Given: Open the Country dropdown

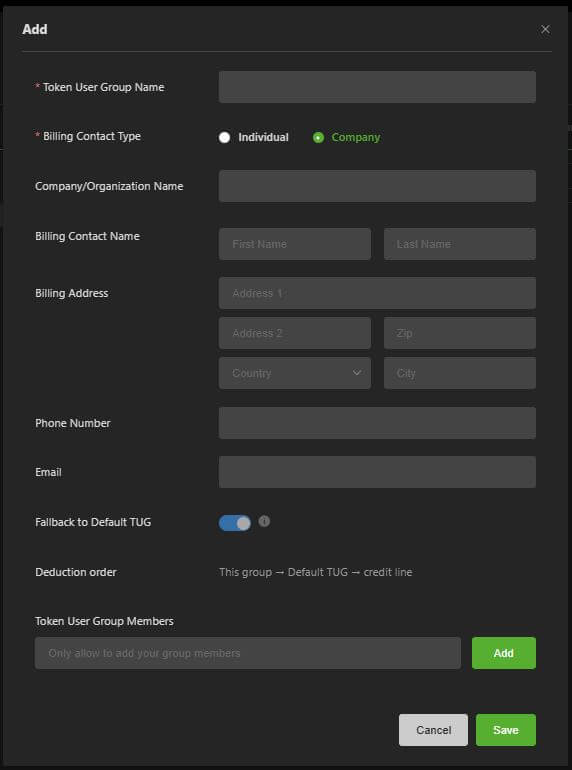Looking at the screenshot, I should click(x=295, y=373).
